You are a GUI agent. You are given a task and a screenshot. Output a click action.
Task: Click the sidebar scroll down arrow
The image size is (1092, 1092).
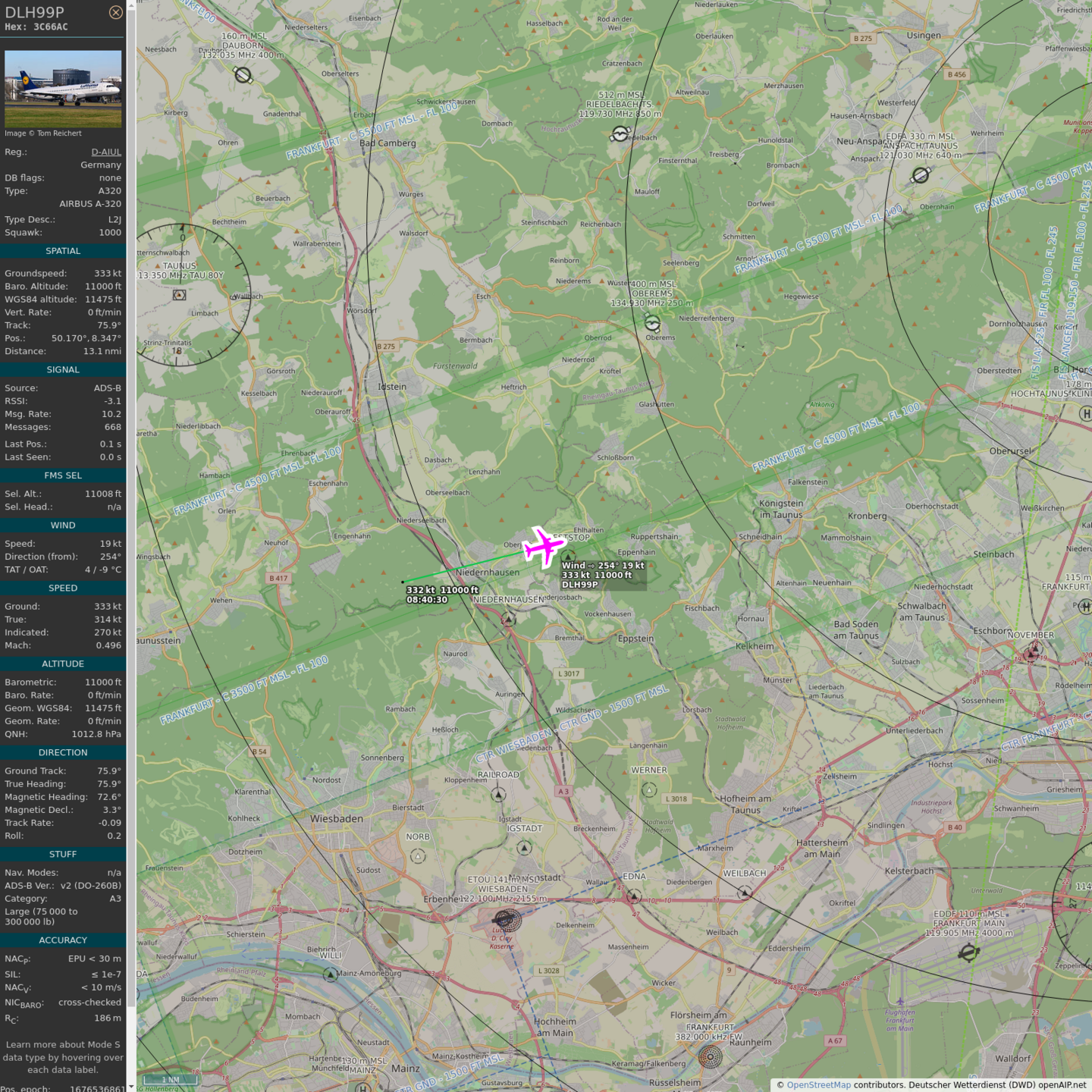(x=131, y=1087)
